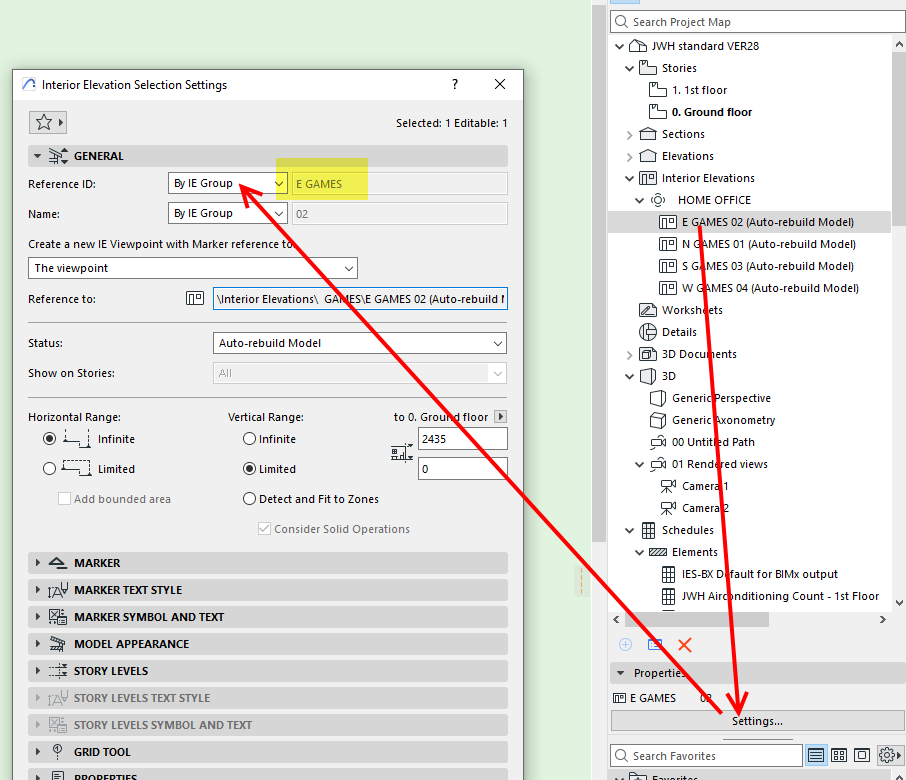Expand Elevations in Project Map
Image resolution: width=906 pixels, height=780 pixels.
coord(630,157)
